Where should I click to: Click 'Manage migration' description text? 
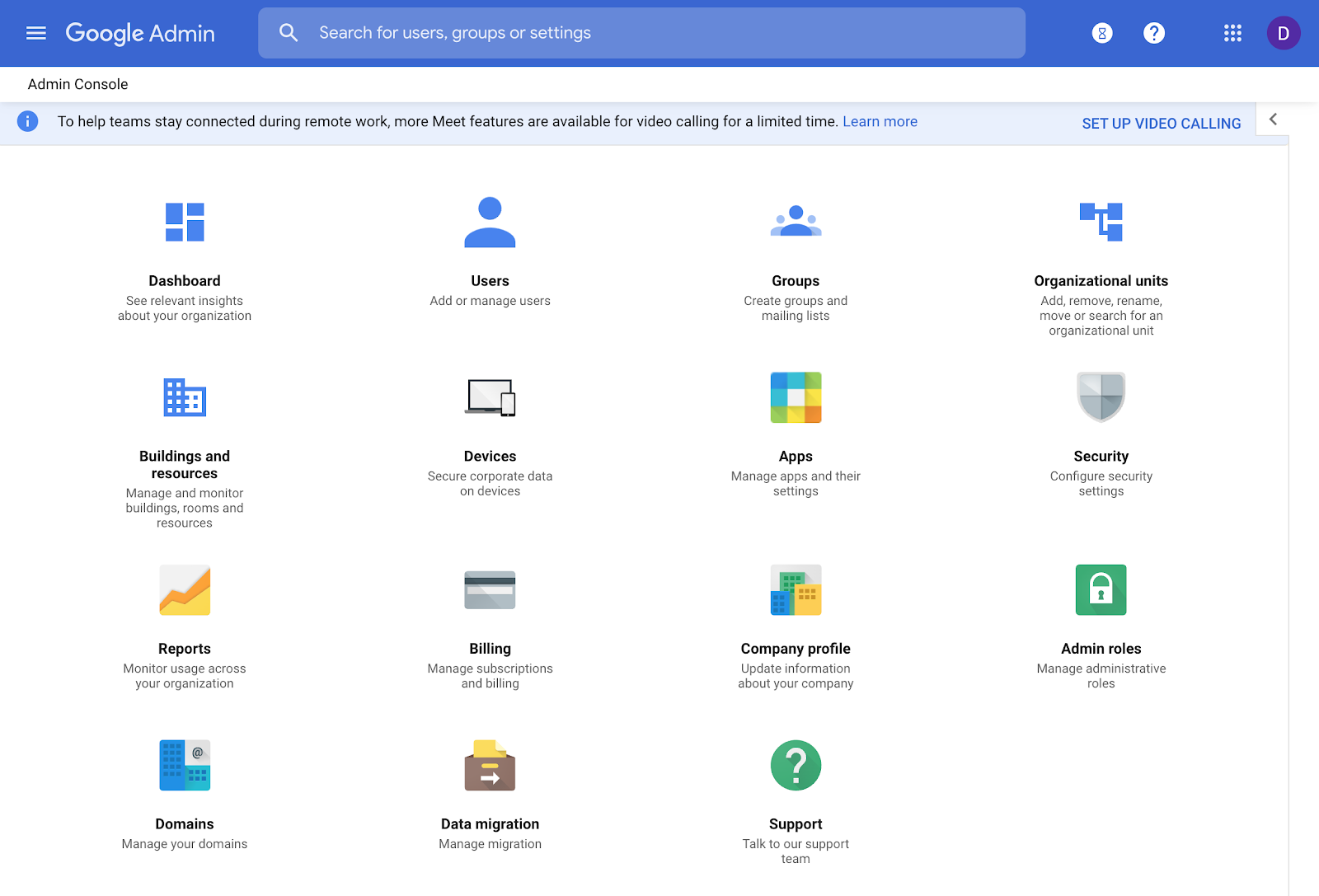(490, 843)
